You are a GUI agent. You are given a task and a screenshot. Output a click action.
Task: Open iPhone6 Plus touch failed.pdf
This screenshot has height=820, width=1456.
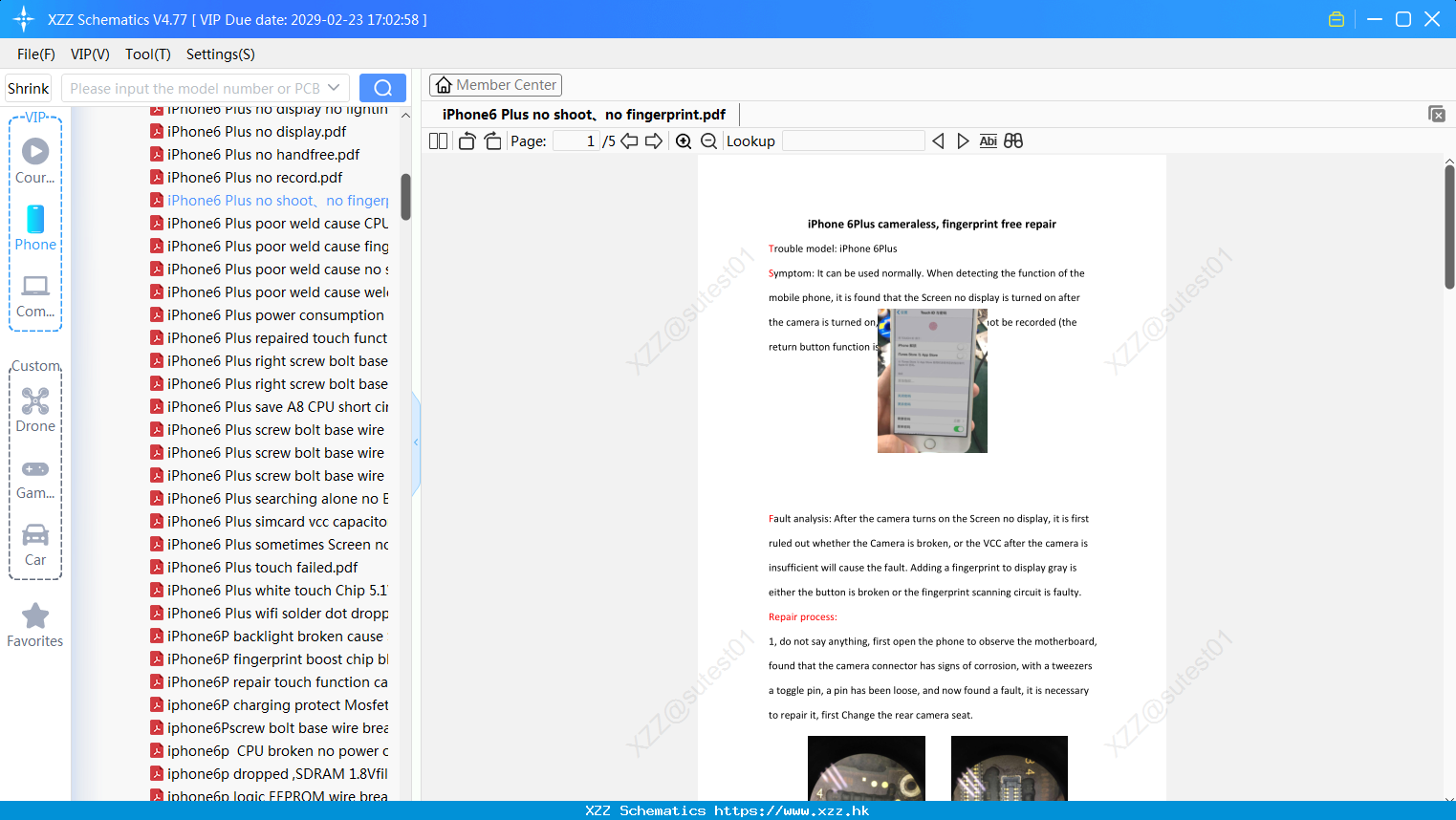(x=262, y=568)
